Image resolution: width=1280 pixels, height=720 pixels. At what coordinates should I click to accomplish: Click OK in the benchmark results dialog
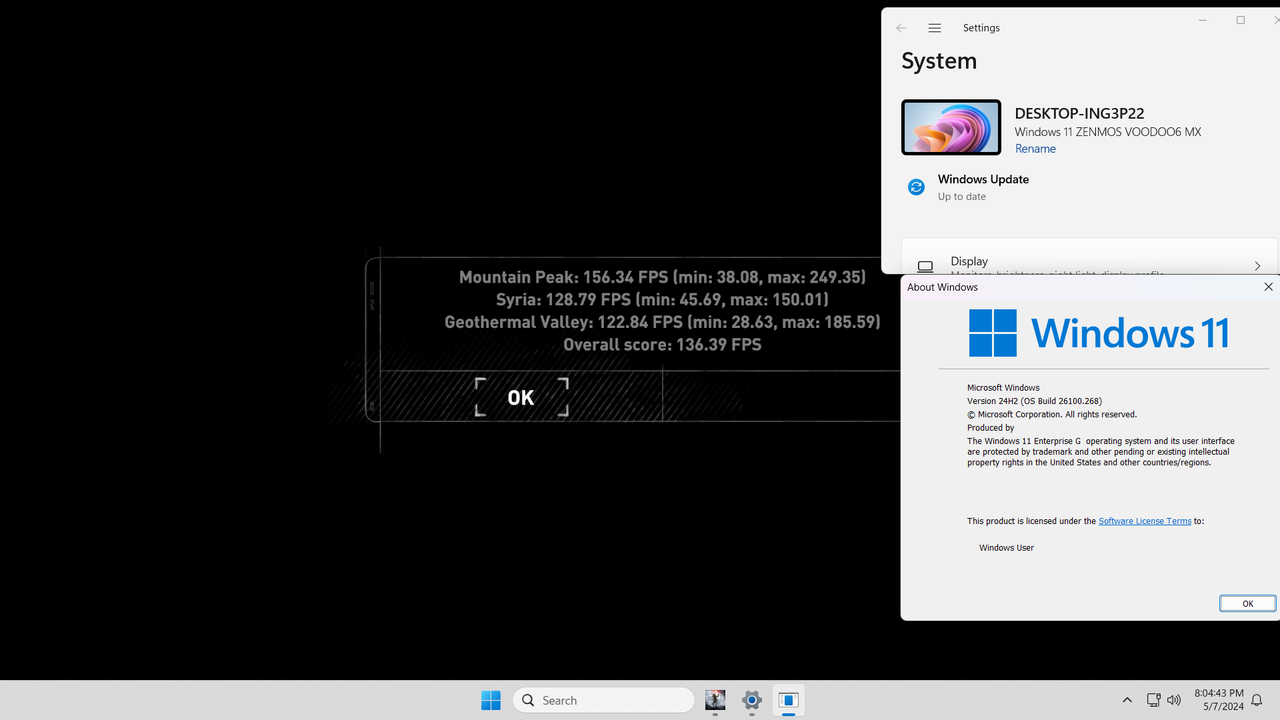click(x=521, y=397)
